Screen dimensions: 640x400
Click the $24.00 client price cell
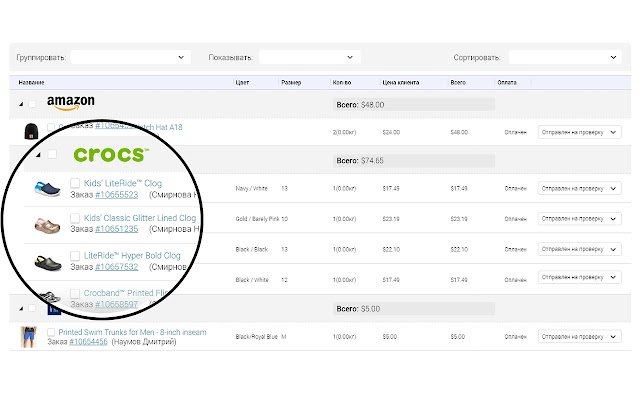391,132
